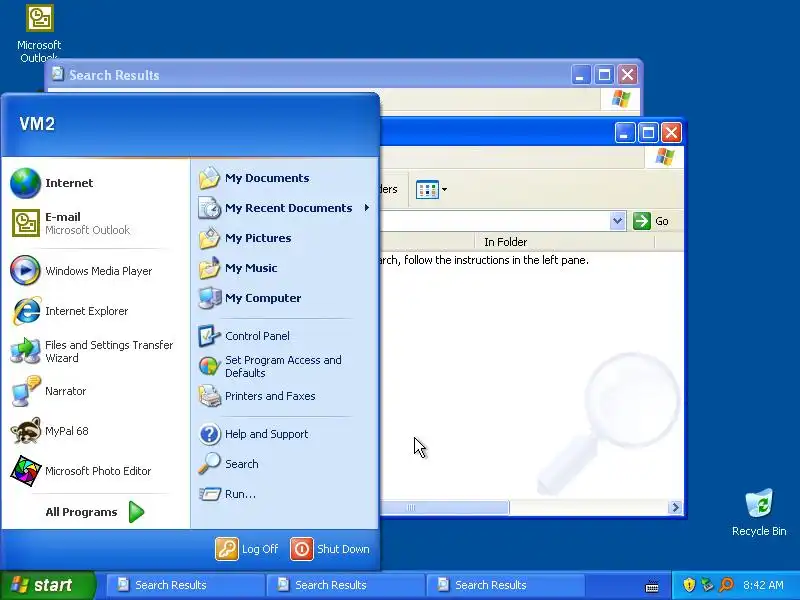800x600 pixels.
Task: Expand My Recent Documents submenu
Action: 285,208
